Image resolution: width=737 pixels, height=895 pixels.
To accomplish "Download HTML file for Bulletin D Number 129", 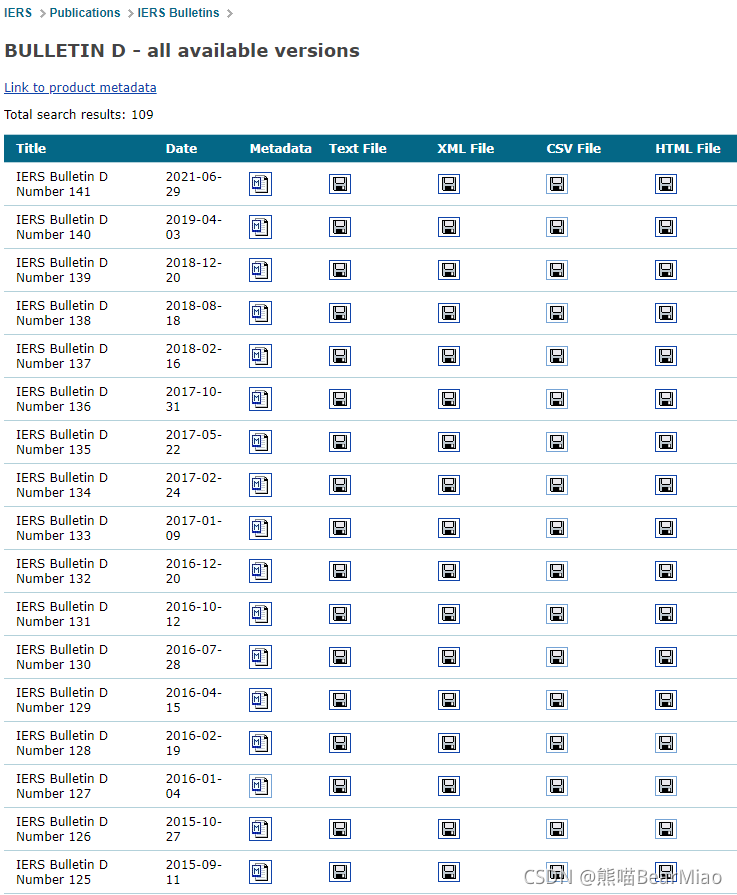I will (666, 700).
